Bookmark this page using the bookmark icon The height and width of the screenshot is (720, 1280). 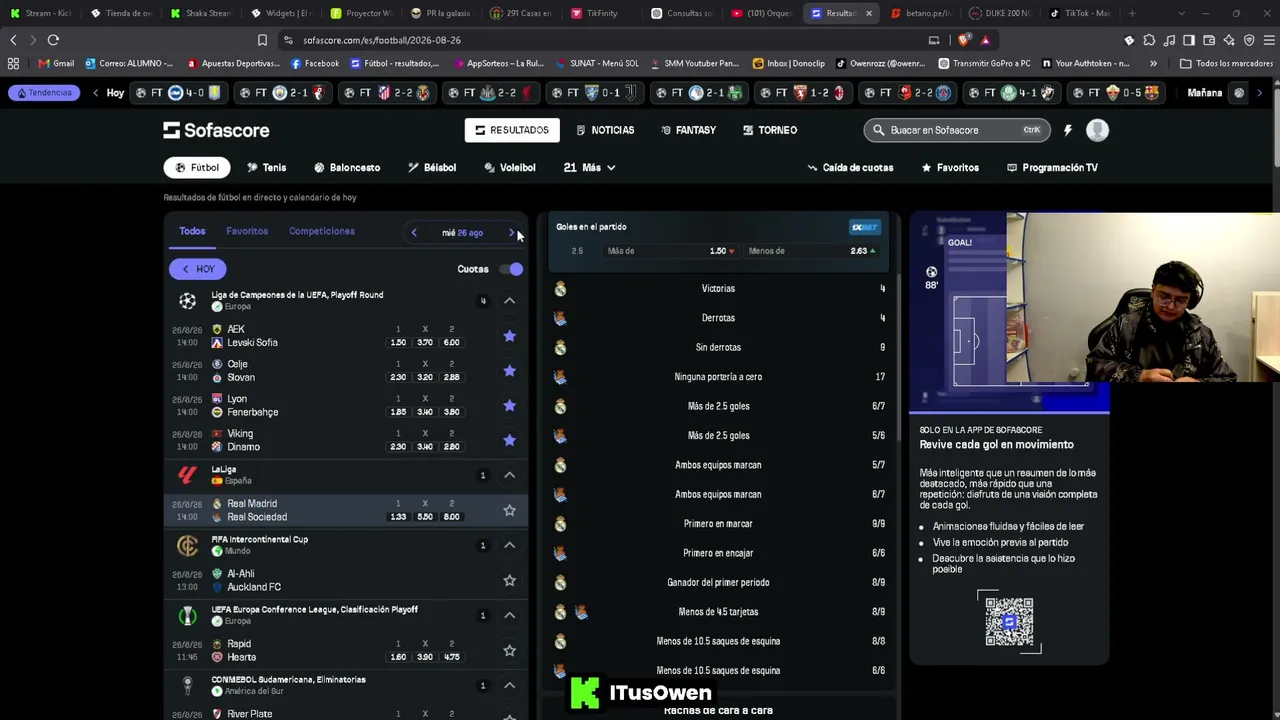point(262,40)
